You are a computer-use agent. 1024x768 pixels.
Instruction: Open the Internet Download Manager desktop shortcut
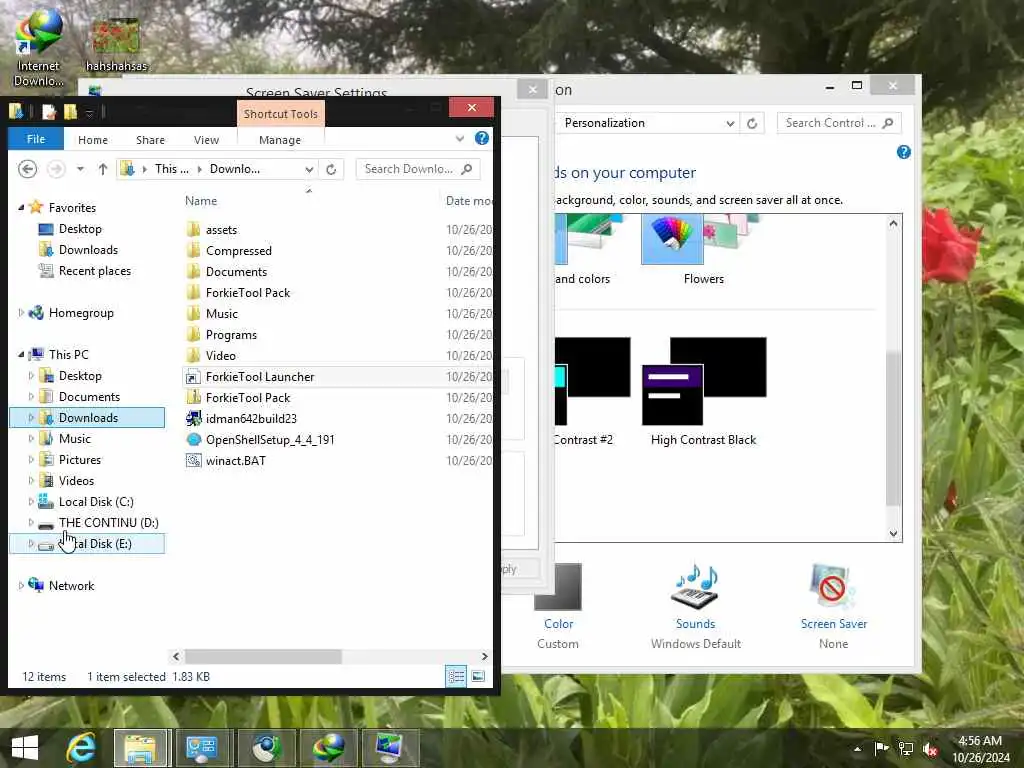pos(39,47)
